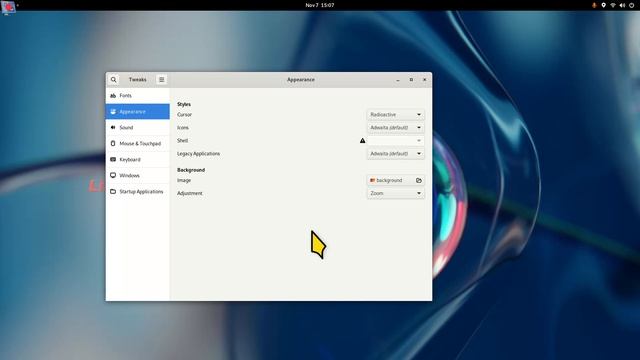Click the Shell warning triangle icon
640x360 pixels.
pyautogui.click(x=362, y=140)
